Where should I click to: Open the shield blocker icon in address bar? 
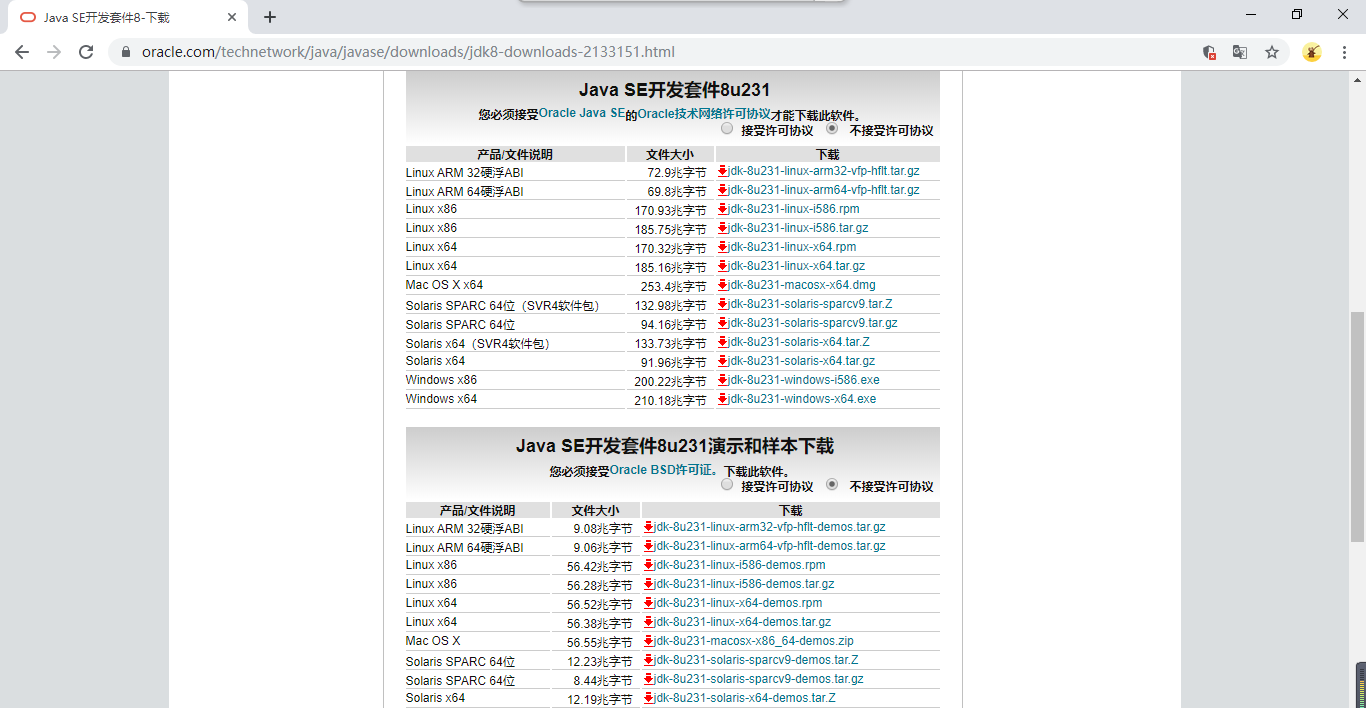click(x=1209, y=52)
